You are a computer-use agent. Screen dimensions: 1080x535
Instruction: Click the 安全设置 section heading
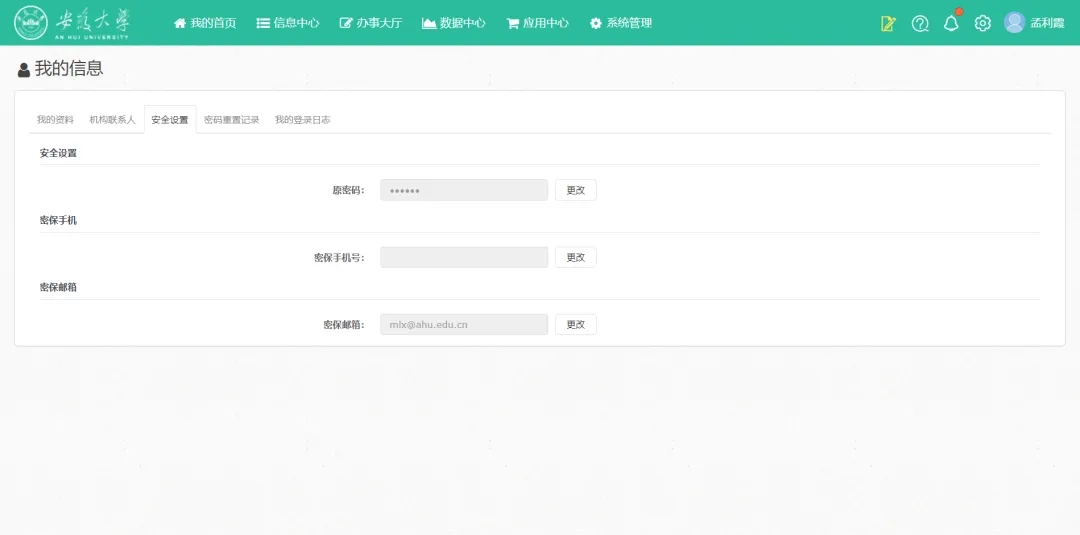(59, 154)
